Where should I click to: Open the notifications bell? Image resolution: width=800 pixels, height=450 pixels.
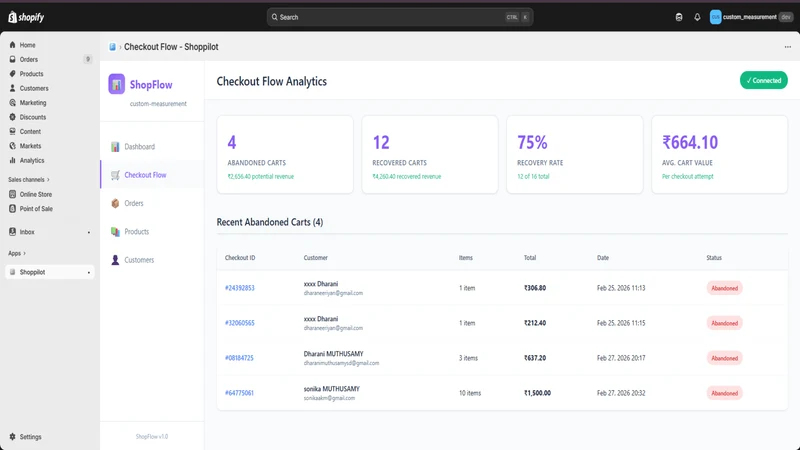pos(697,17)
